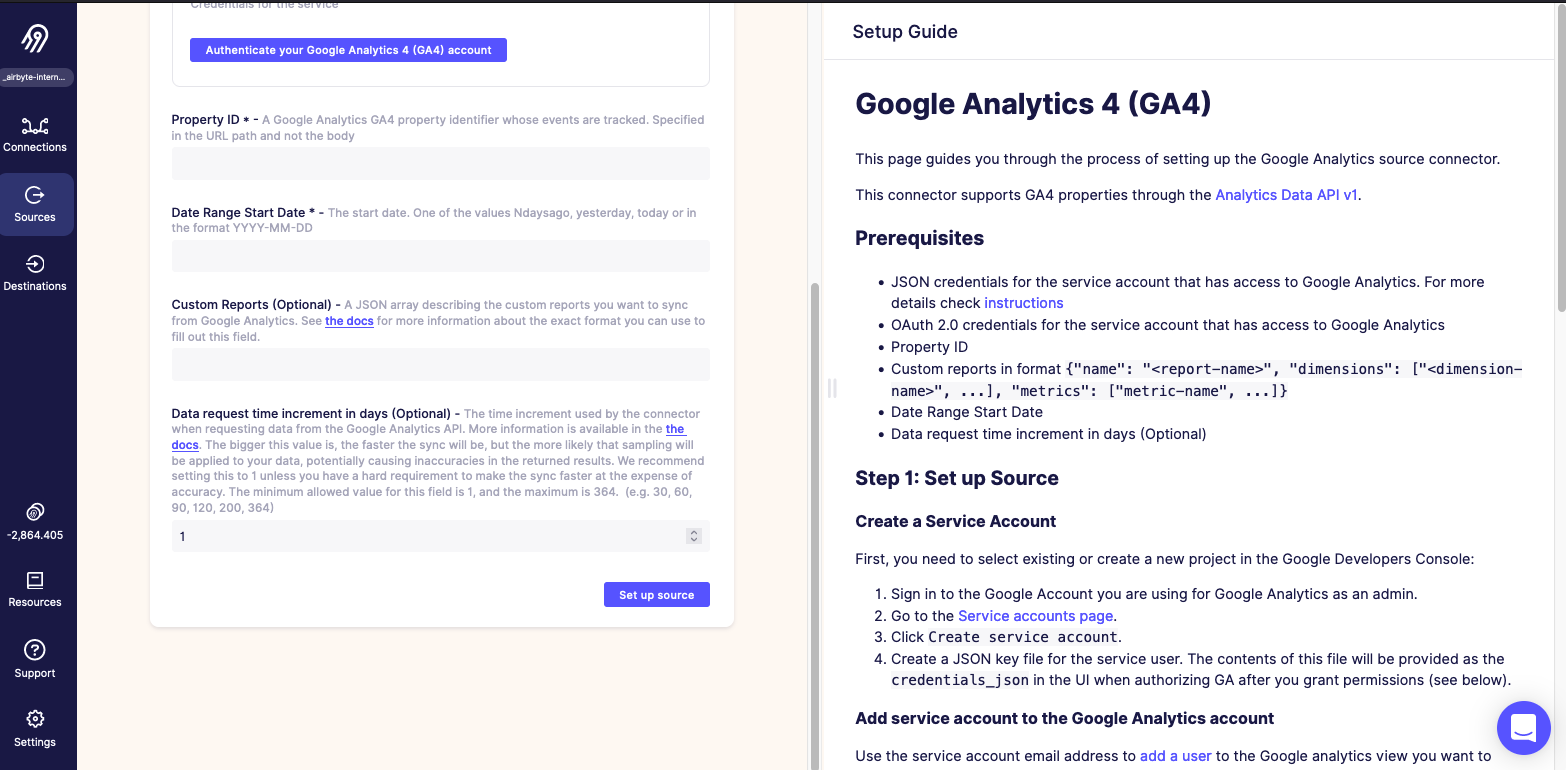1566x770 pixels.
Task: Open the Support section
Action: [36, 660]
